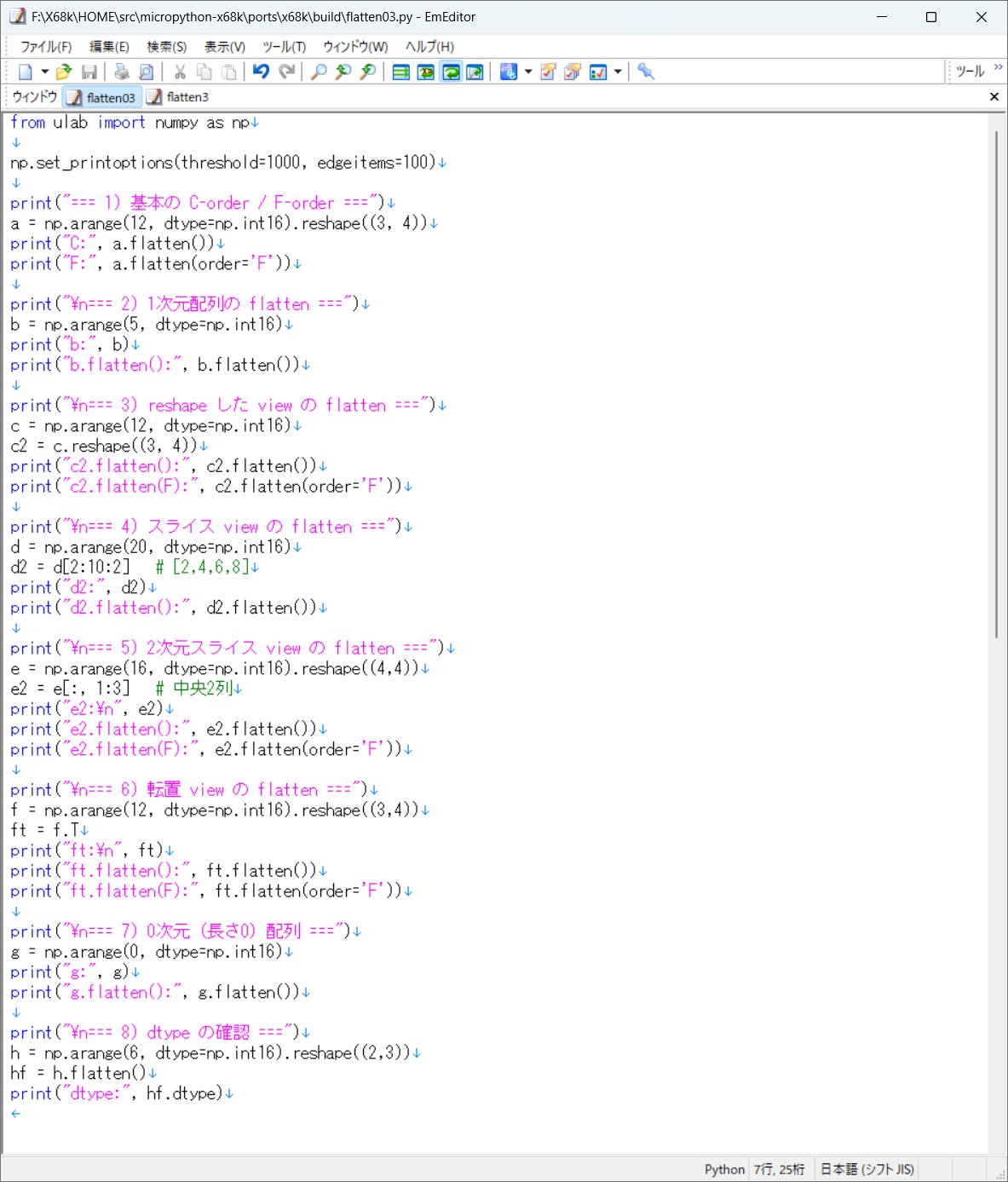Open the New file type dropdown arrow
Screen dimensions: 1008x1182
pyautogui.click(x=44, y=72)
